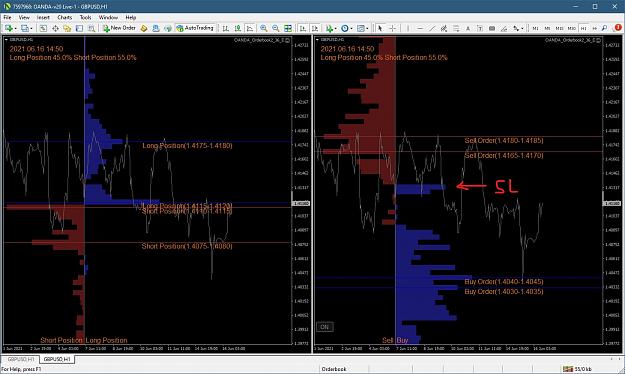The height and width of the screenshot is (374, 625).
Task: Open the Indicators list icon
Action: pos(329,28)
